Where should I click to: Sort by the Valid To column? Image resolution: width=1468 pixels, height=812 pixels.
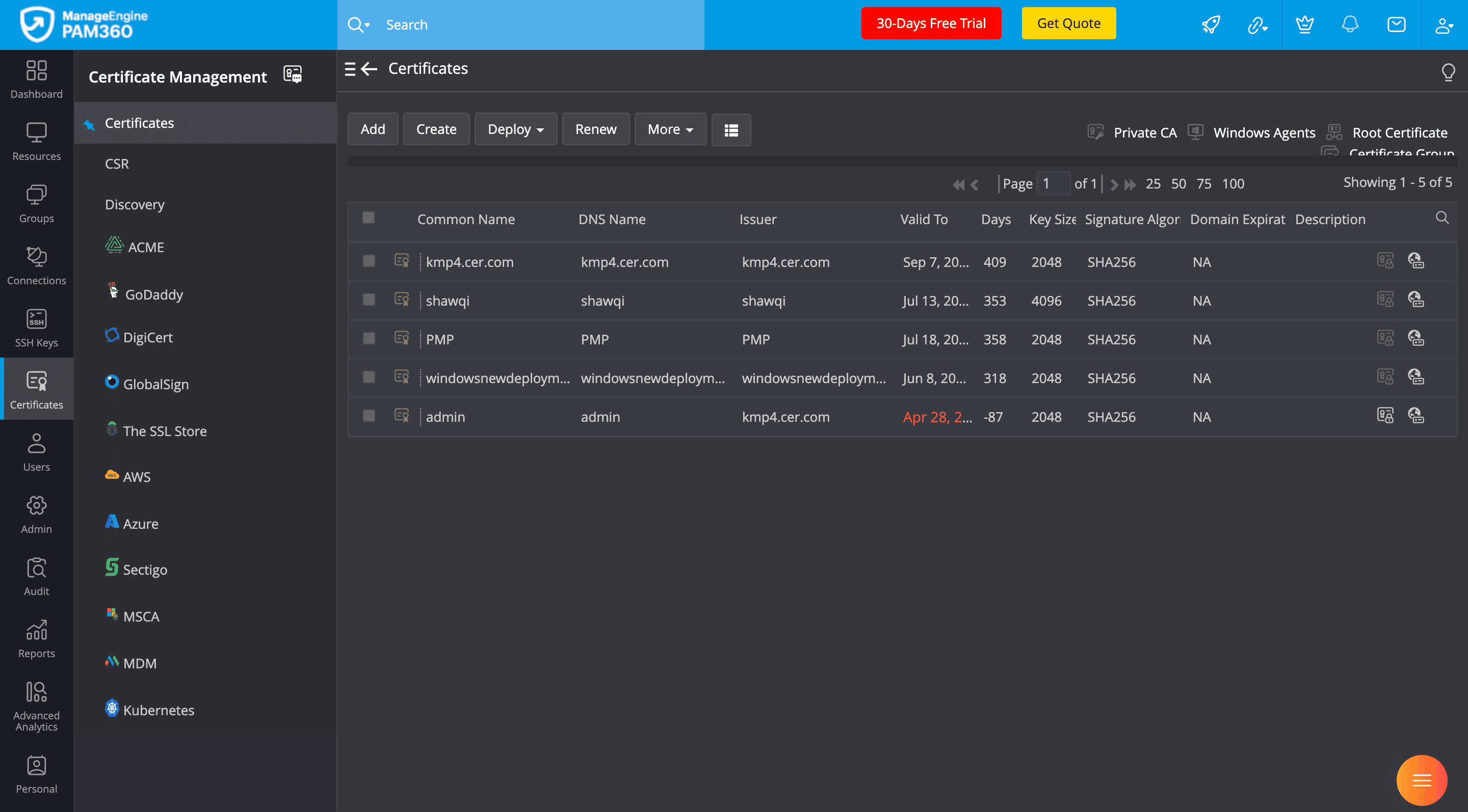(x=924, y=219)
